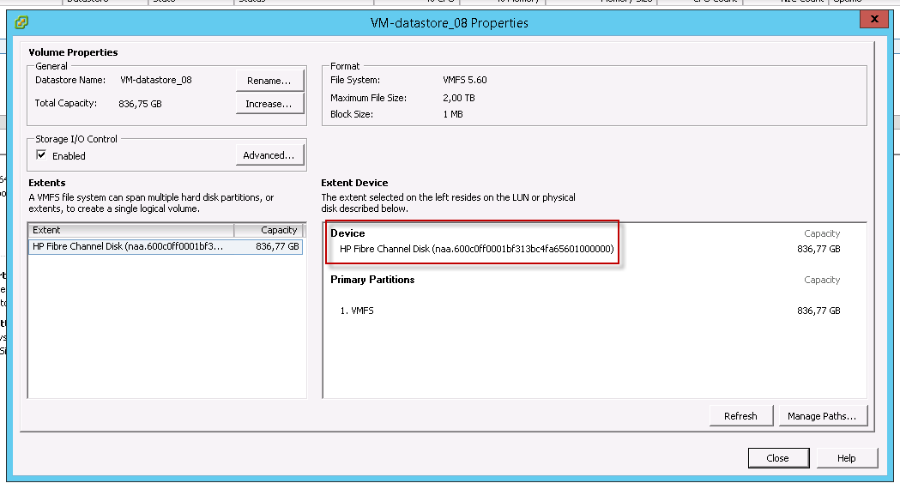Click the vSphere icon in the title bar
The image size is (900, 486).
tap(22, 23)
